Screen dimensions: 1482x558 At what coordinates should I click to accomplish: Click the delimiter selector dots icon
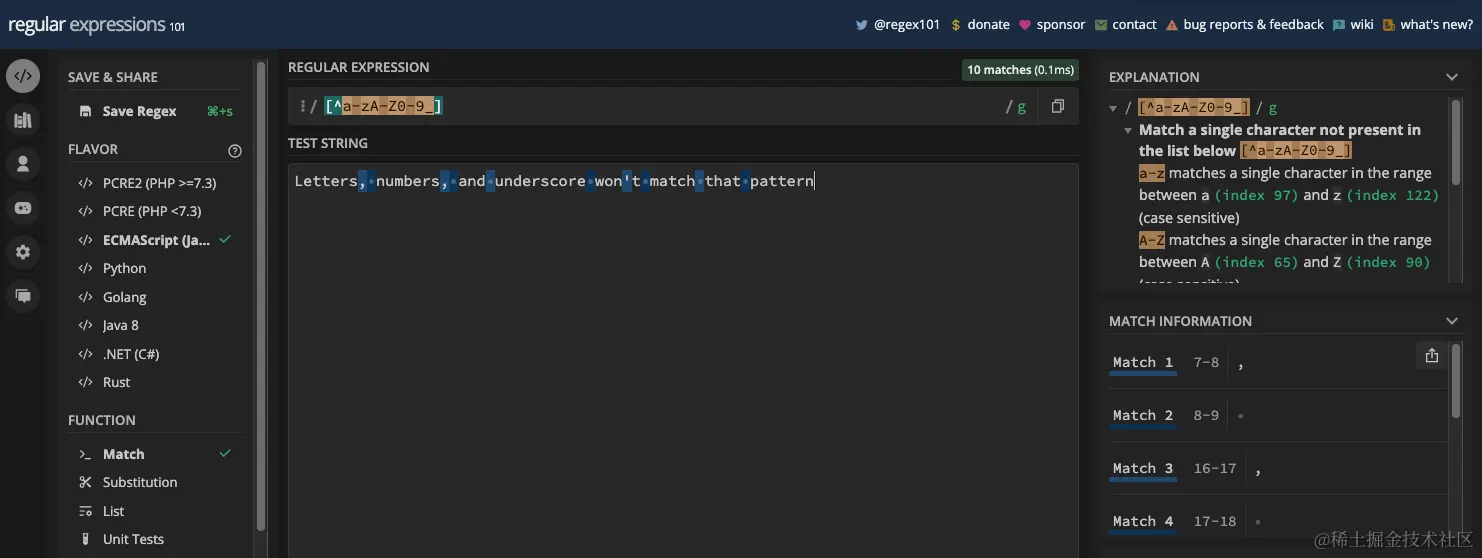[x=302, y=106]
